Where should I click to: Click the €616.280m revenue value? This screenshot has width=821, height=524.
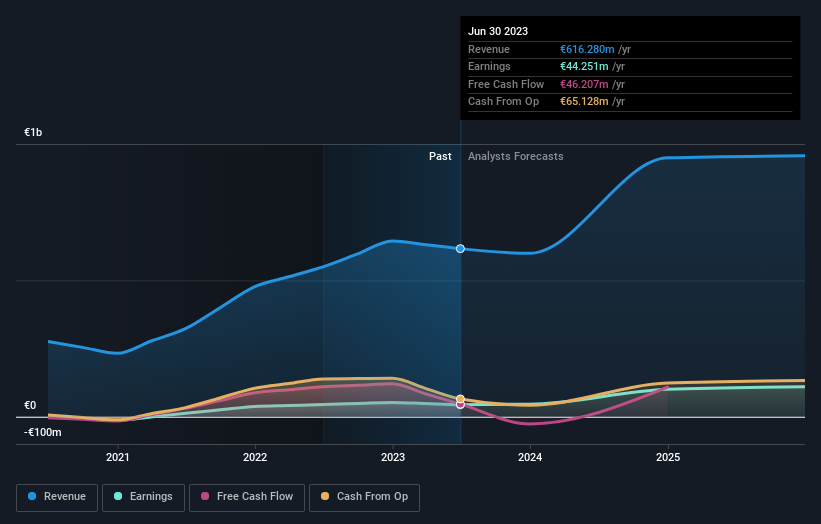(587, 49)
